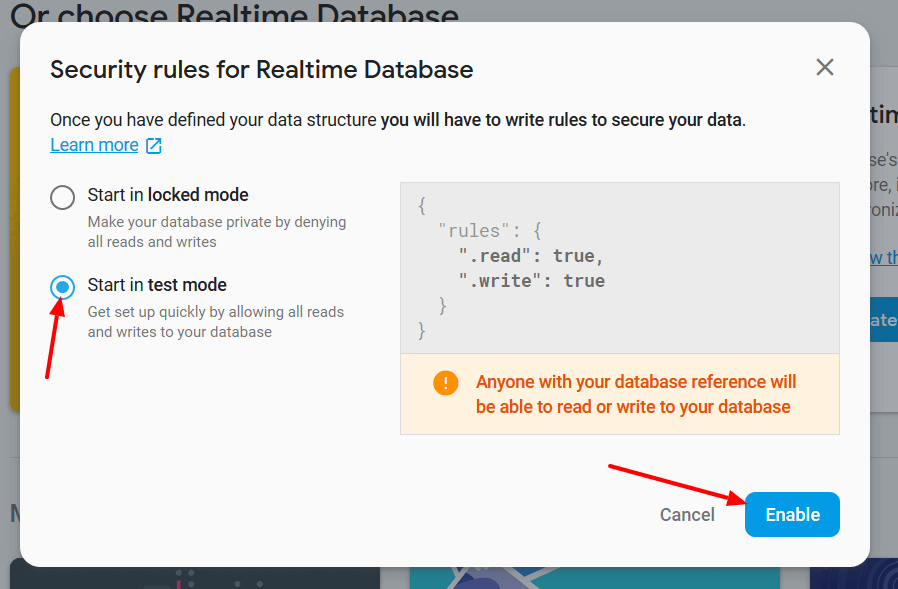
Task: Click the Security rules for Realtime Database heading
Action: point(262,70)
